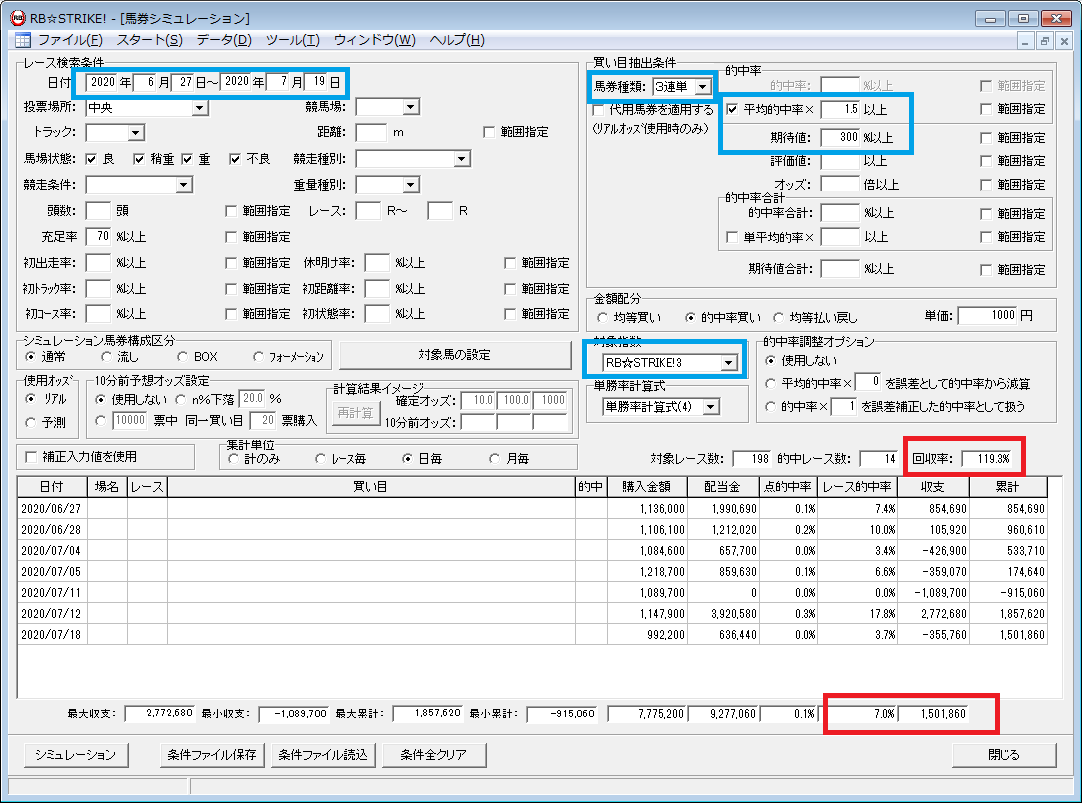Check 範囲指定 next to 距離 field

point(489,132)
